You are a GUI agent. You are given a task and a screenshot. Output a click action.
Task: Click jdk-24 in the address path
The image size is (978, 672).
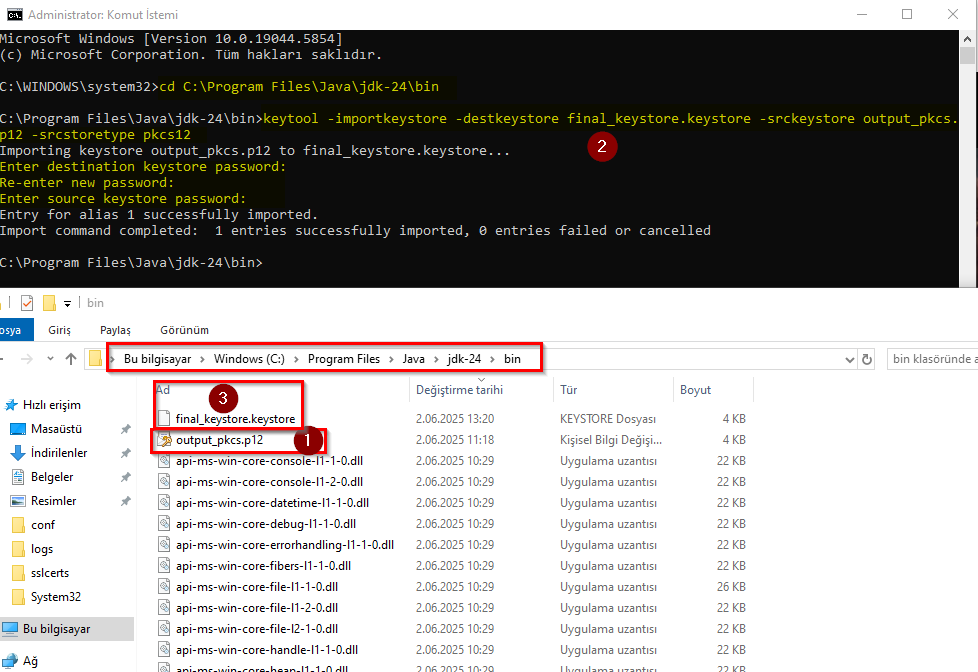pyautogui.click(x=464, y=359)
